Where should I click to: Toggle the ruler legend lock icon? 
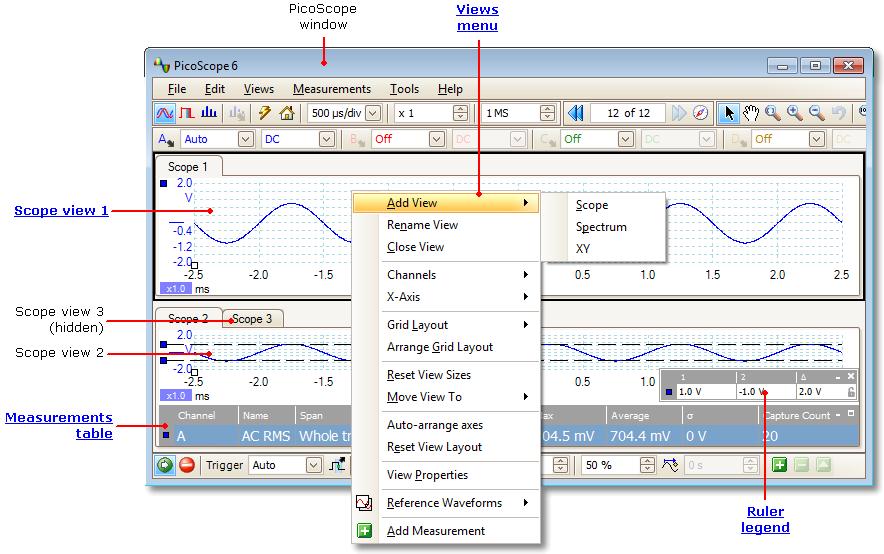point(851,391)
